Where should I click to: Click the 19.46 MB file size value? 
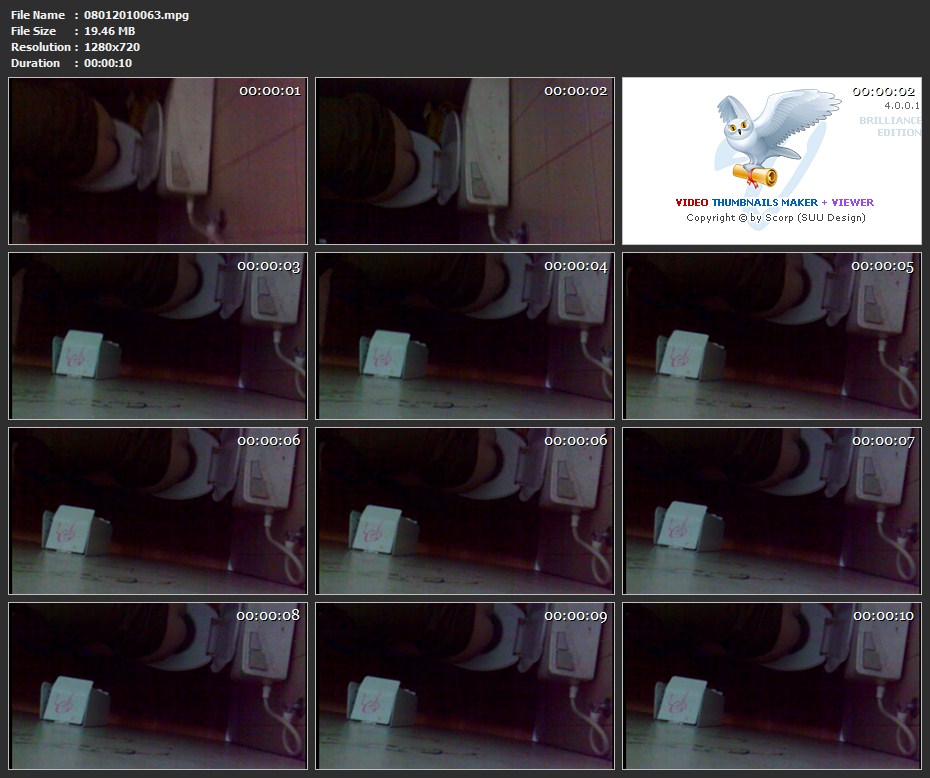109,31
